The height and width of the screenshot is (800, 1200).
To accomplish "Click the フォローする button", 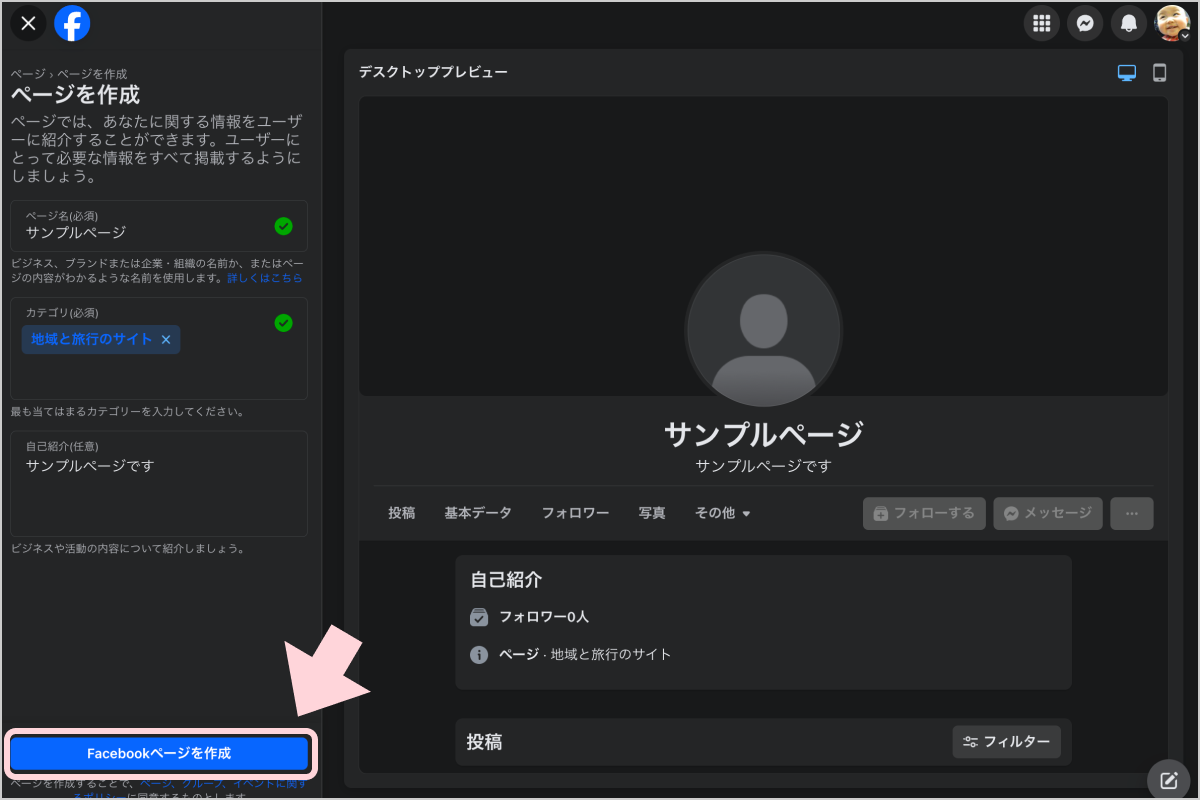I will [924, 513].
